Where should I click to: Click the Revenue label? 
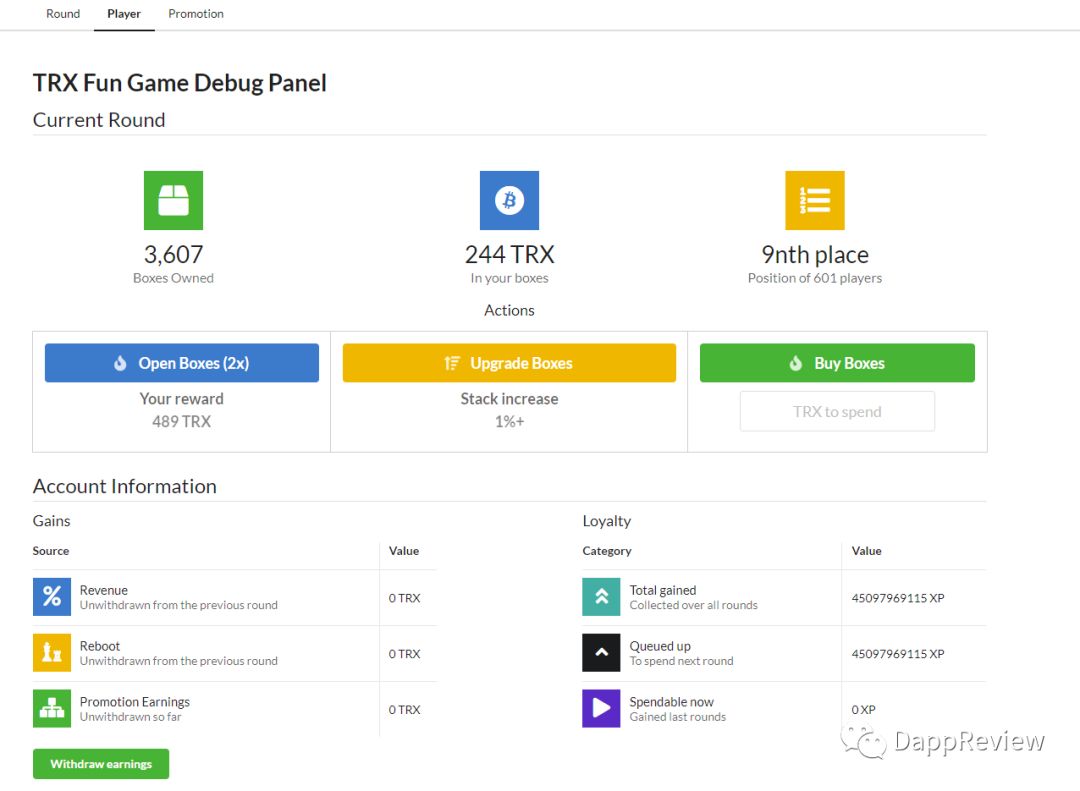(103, 590)
